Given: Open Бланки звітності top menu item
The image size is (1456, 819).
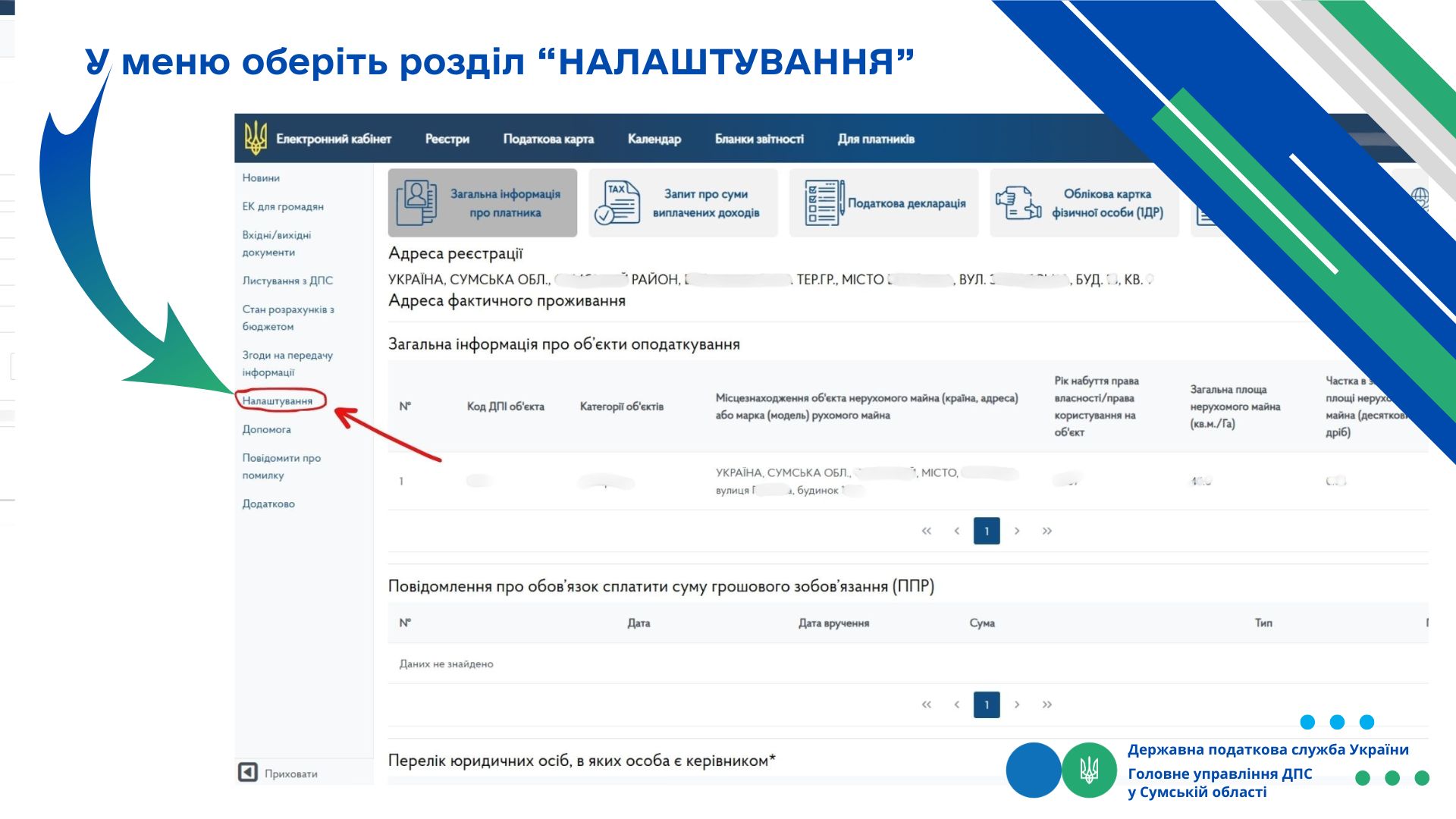Looking at the screenshot, I should coord(759,139).
